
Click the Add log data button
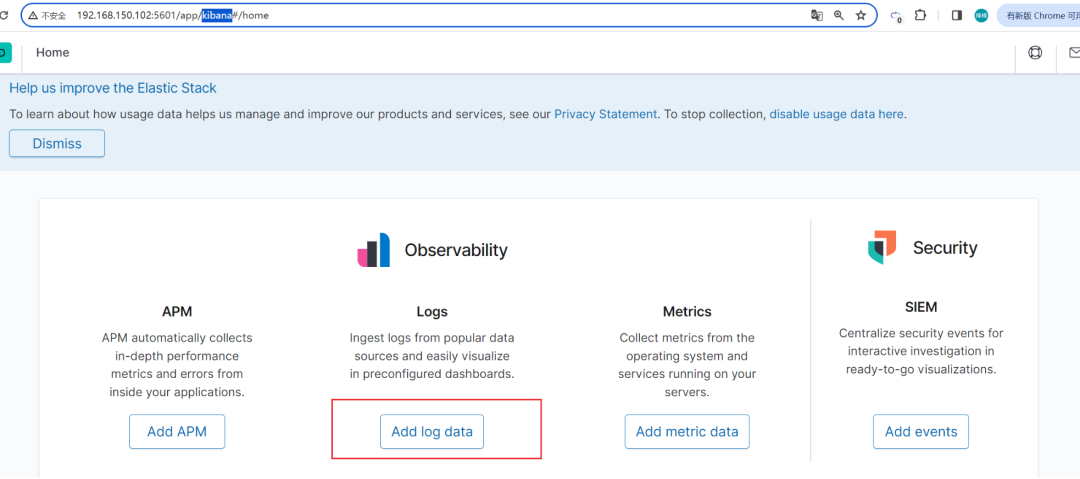click(432, 432)
